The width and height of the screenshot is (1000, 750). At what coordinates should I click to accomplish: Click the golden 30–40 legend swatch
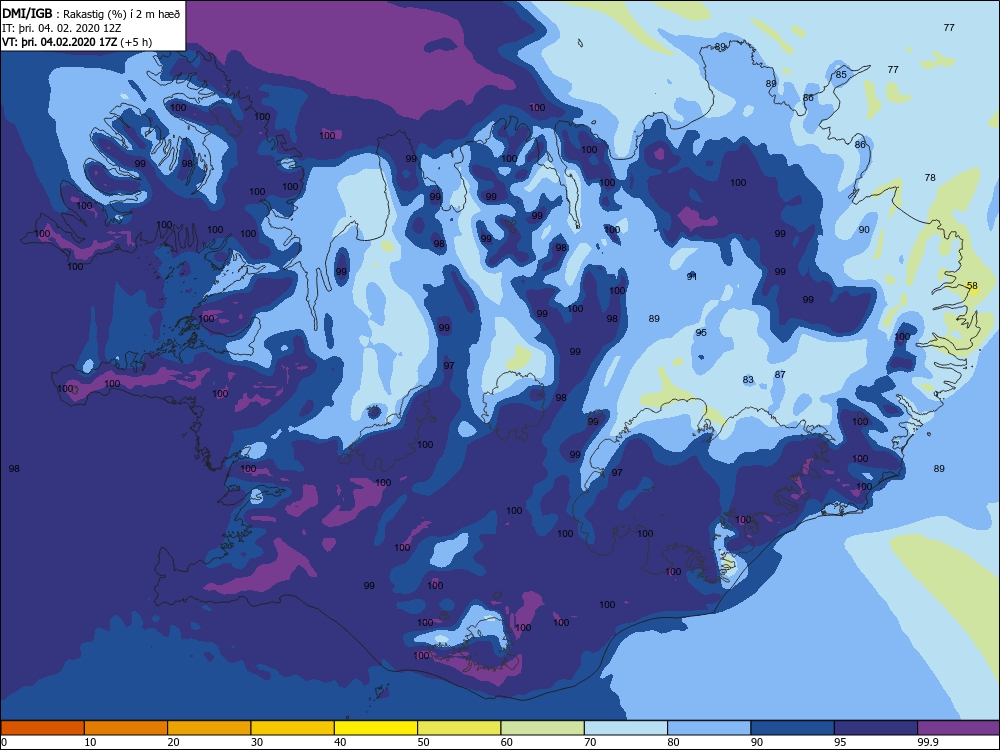(293, 728)
